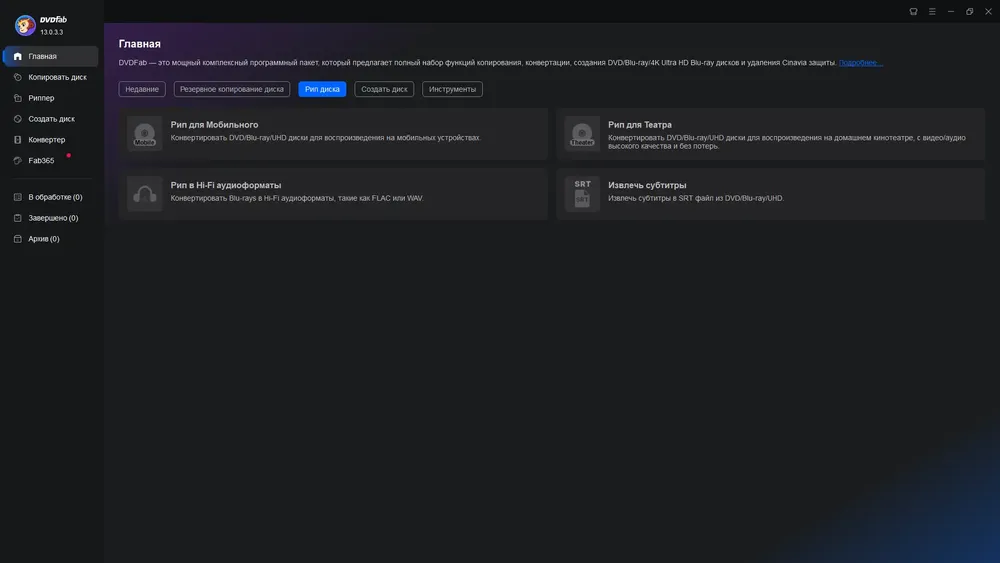This screenshot has width=1000, height=563.
Task: Follow the Подробнее link
Action: point(860,62)
